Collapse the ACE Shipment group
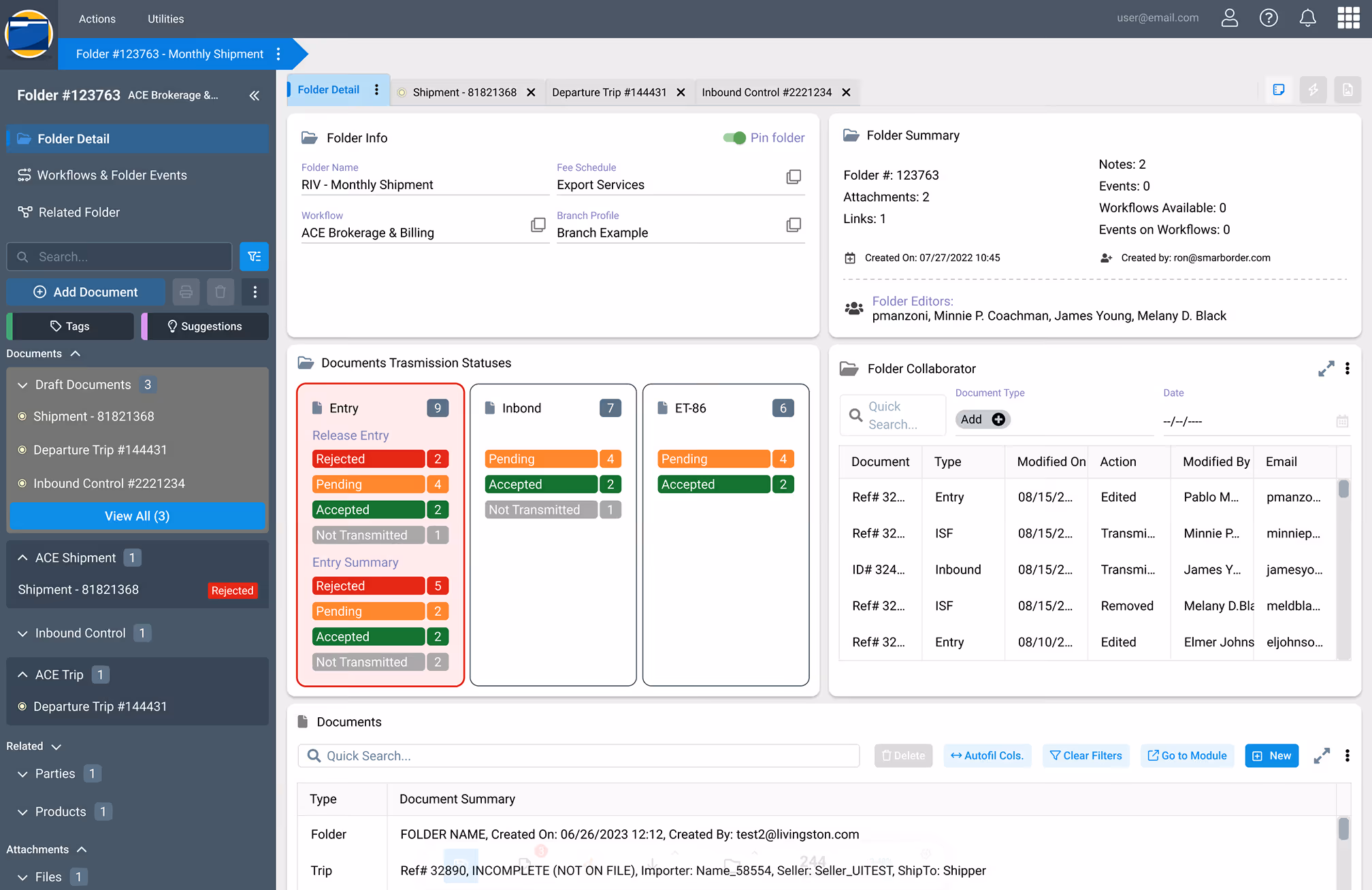1372x890 pixels. point(22,558)
